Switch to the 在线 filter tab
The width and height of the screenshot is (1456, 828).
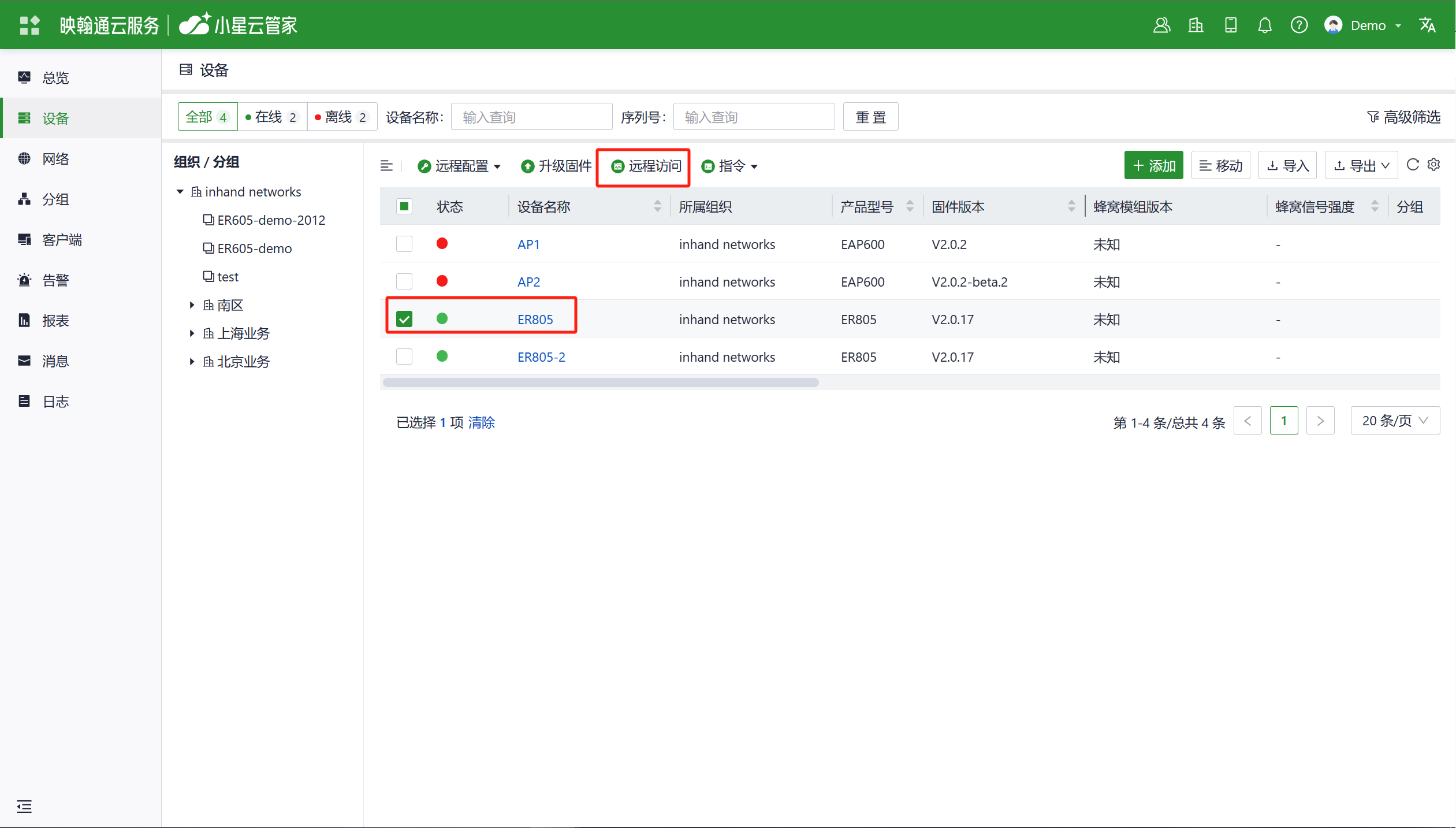point(272,117)
